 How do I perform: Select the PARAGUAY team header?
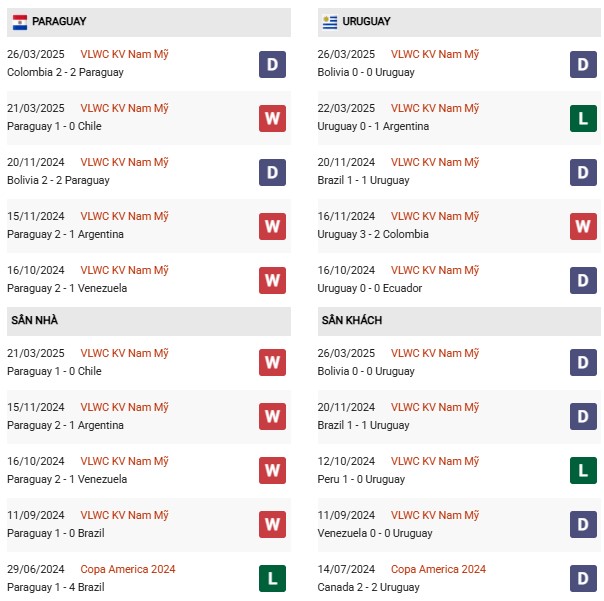click(x=59, y=21)
